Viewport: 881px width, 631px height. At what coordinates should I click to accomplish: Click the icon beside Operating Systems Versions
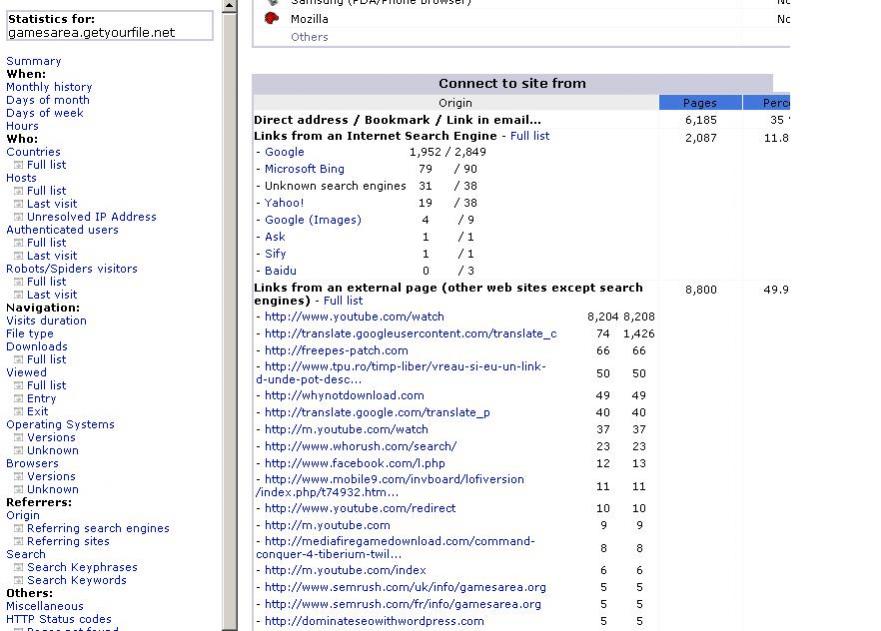coord(19,437)
